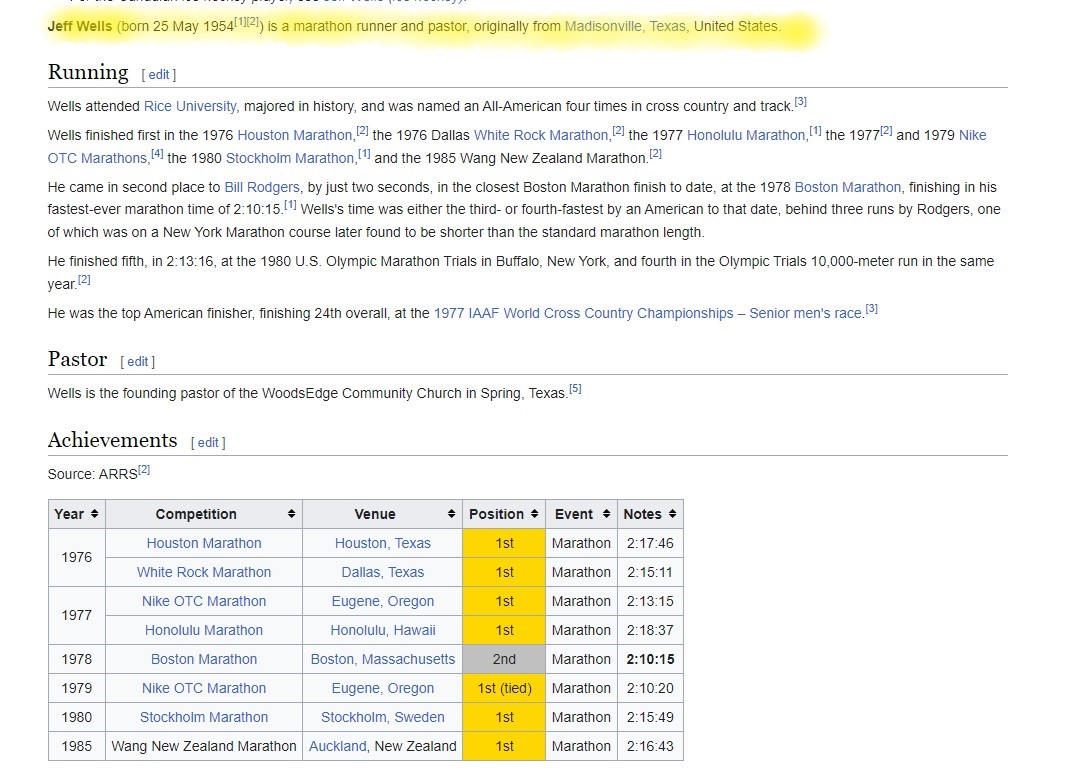Image resolution: width=1071 pixels, height=781 pixels.
Task: Edit the Running section
Action: pos(159,74)
